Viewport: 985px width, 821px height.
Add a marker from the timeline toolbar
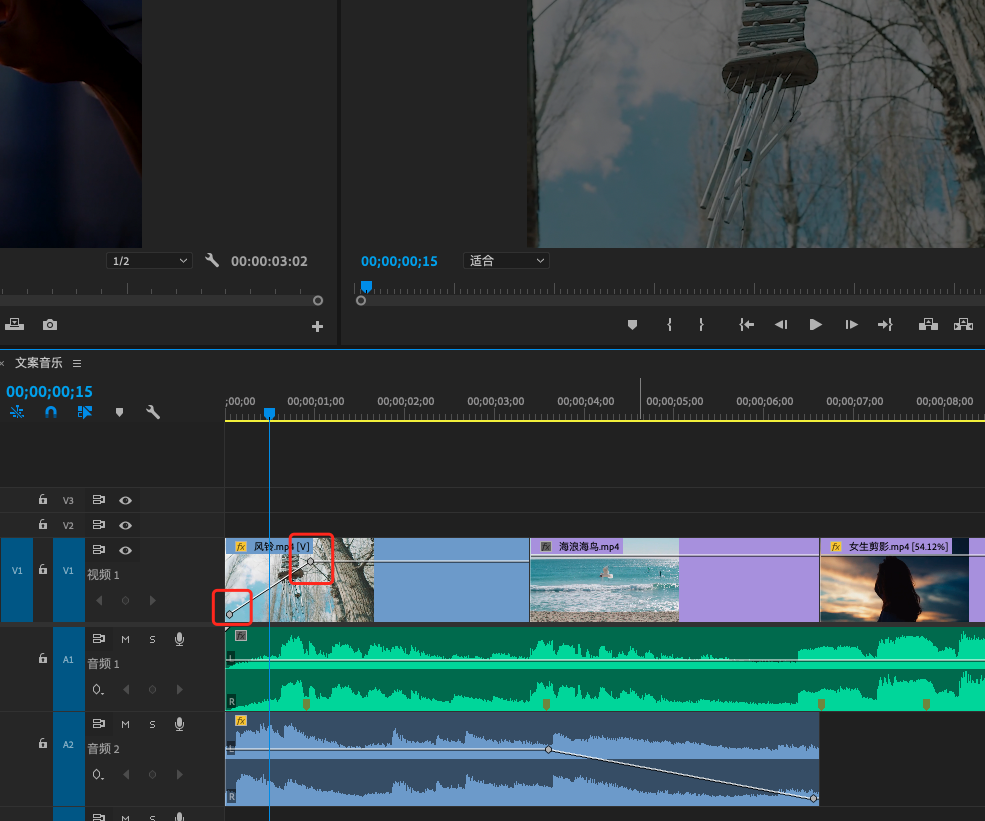119,412
